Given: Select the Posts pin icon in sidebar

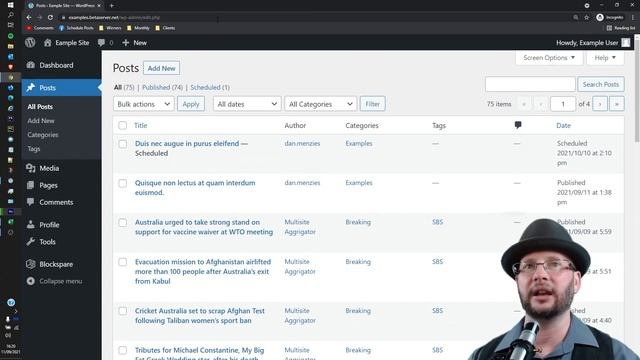Looking at the screenshot, I should pyautogui.click(x=31, y=88).
